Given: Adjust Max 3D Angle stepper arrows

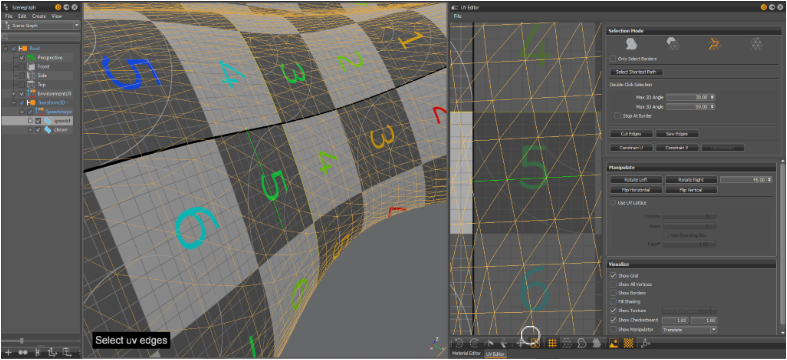Looking at the screenshot, I should coord(712,106).
